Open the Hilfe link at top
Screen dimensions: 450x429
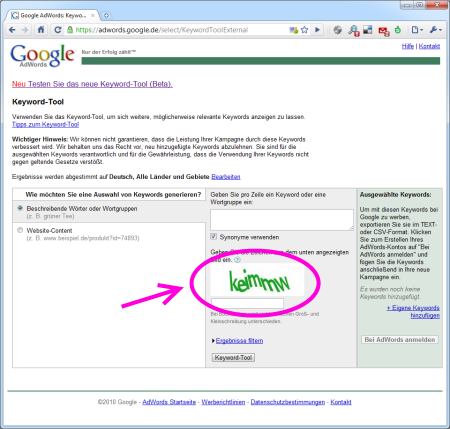[408, 46]
